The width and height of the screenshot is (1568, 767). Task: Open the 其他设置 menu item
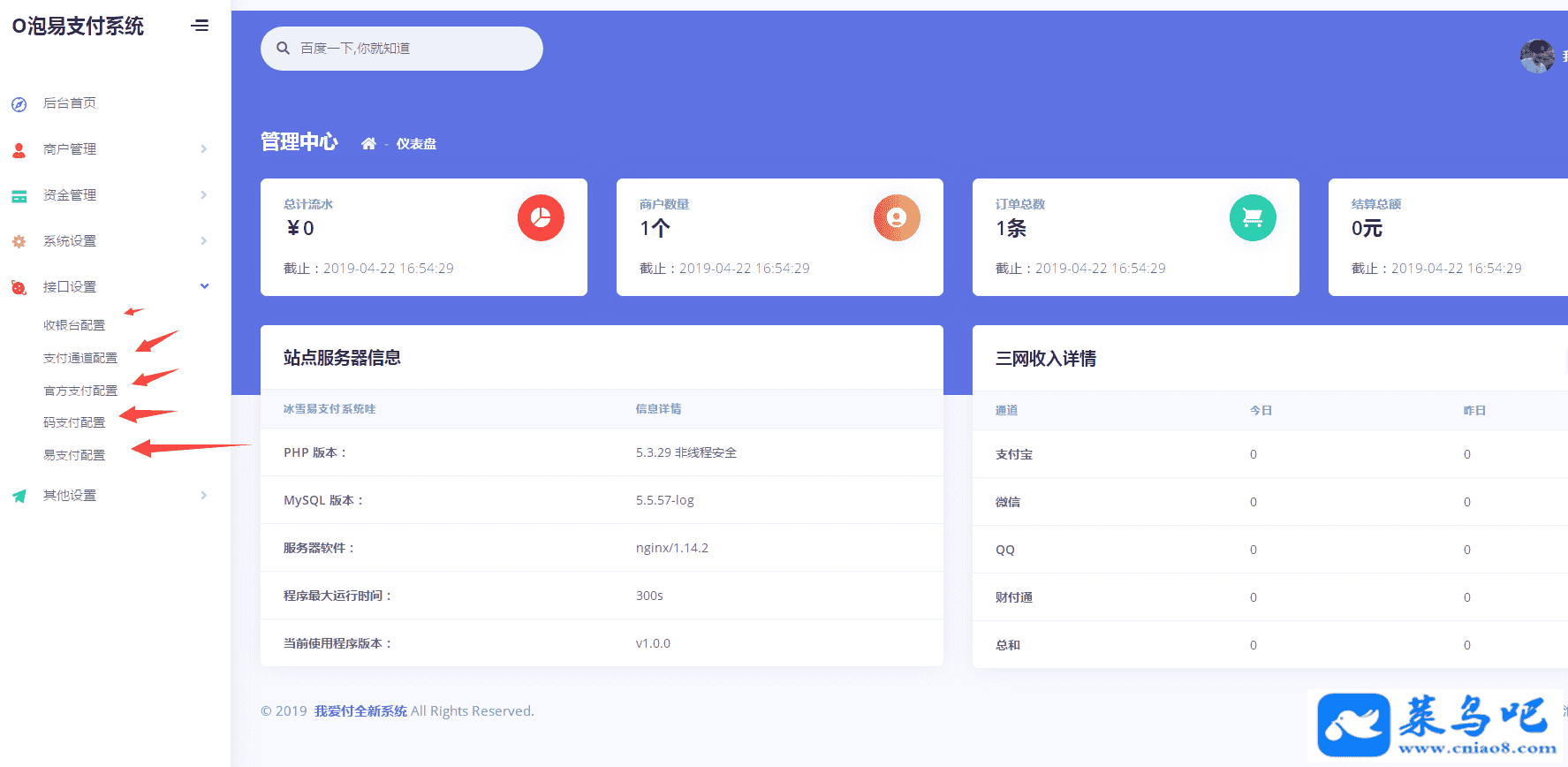(70, 495)
